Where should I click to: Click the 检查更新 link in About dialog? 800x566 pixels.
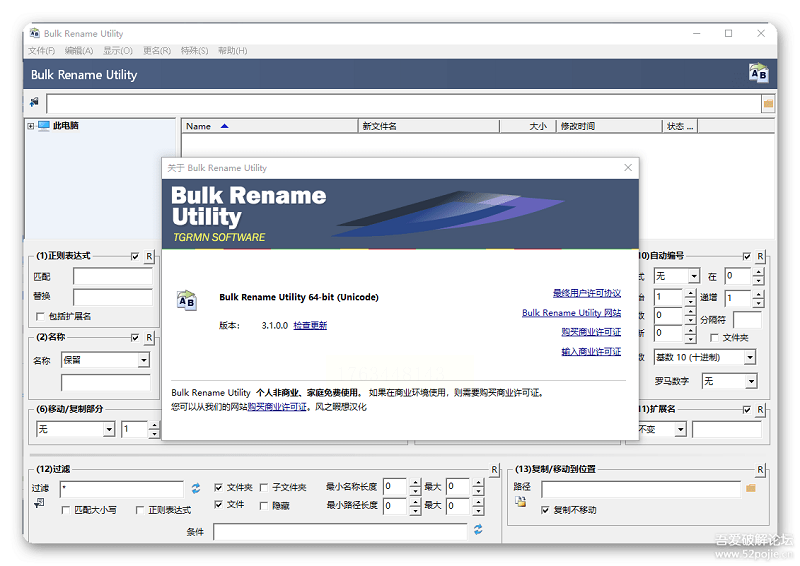(x=310, y=325)
